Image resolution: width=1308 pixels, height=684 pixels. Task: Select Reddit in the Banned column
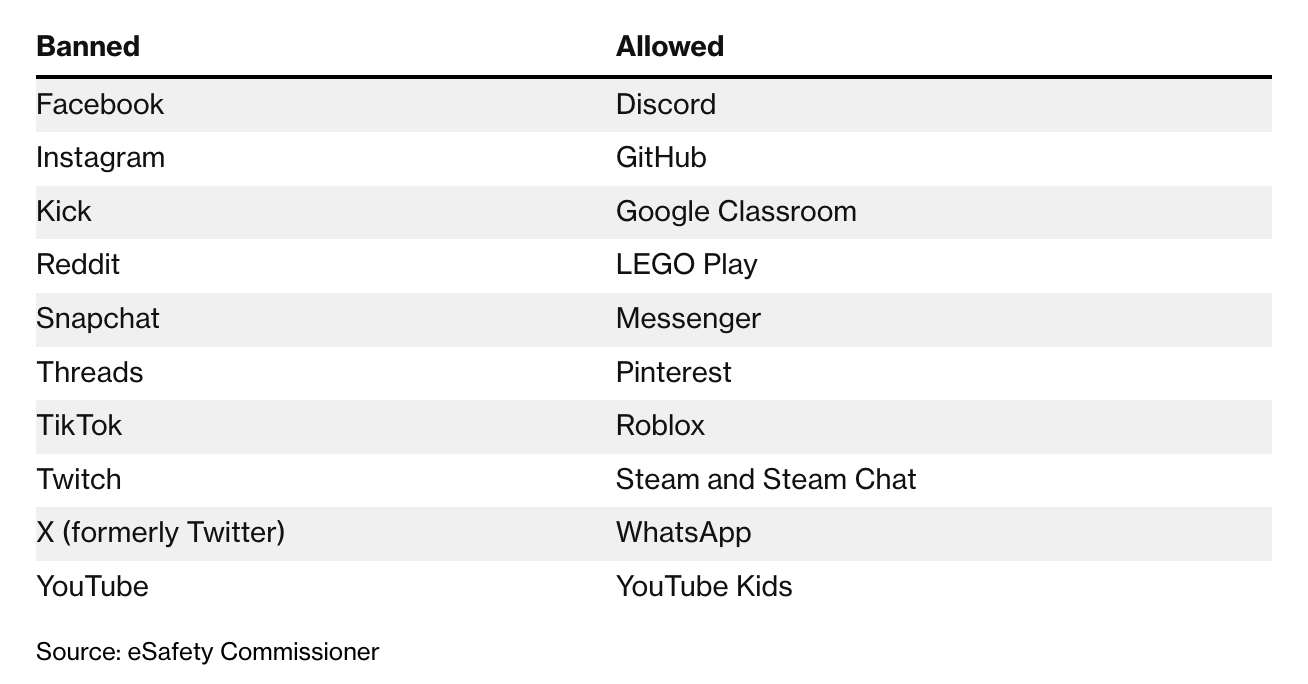click(x=78, y=265)
